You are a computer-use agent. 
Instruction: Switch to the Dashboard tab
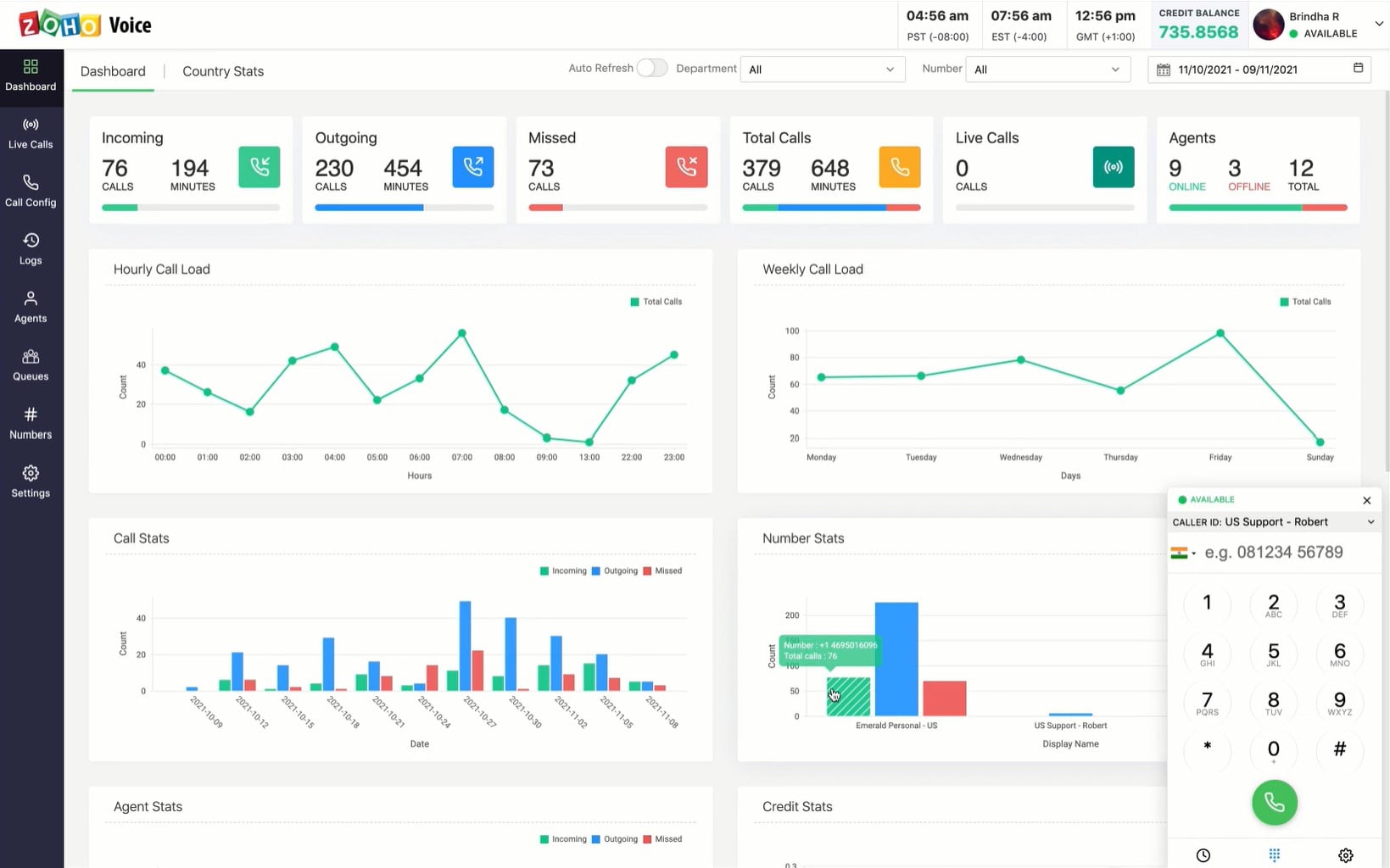pyautogui.click(x=113, y=71)
